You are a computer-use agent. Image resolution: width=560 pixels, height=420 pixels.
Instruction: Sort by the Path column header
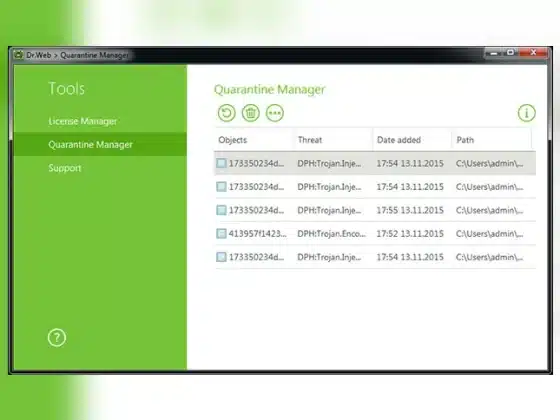click(465, 140)
